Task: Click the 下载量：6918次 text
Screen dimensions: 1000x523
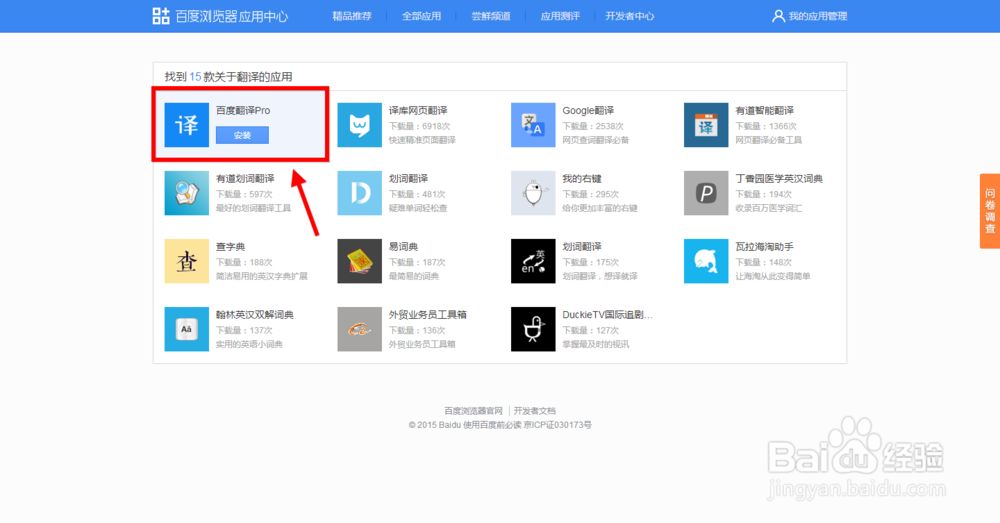Action: 420,126
